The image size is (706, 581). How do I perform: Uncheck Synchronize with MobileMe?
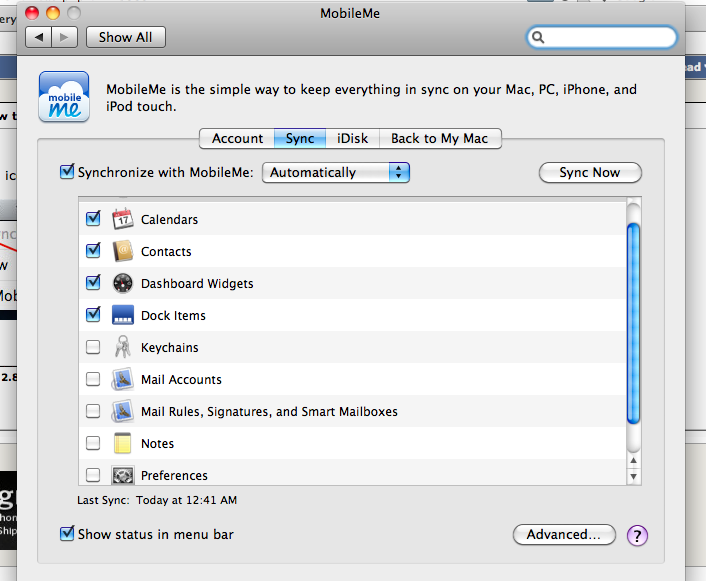67,172
